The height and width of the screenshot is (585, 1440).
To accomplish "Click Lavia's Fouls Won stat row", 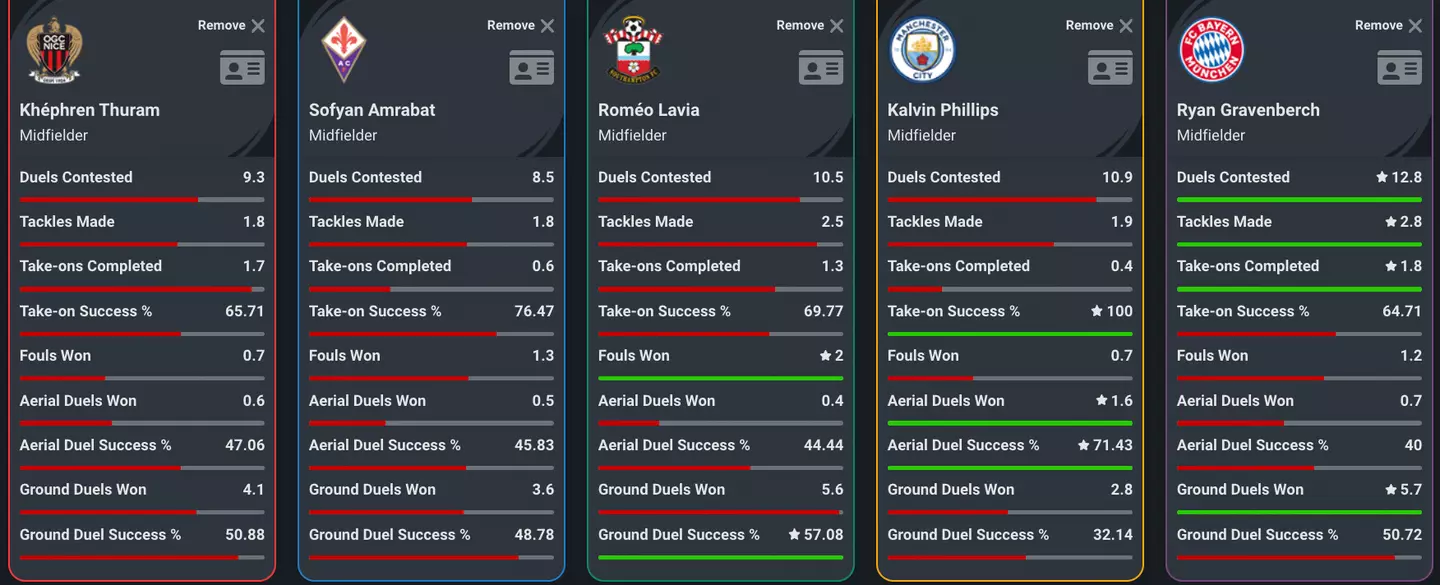I will [x=720, y=356].
